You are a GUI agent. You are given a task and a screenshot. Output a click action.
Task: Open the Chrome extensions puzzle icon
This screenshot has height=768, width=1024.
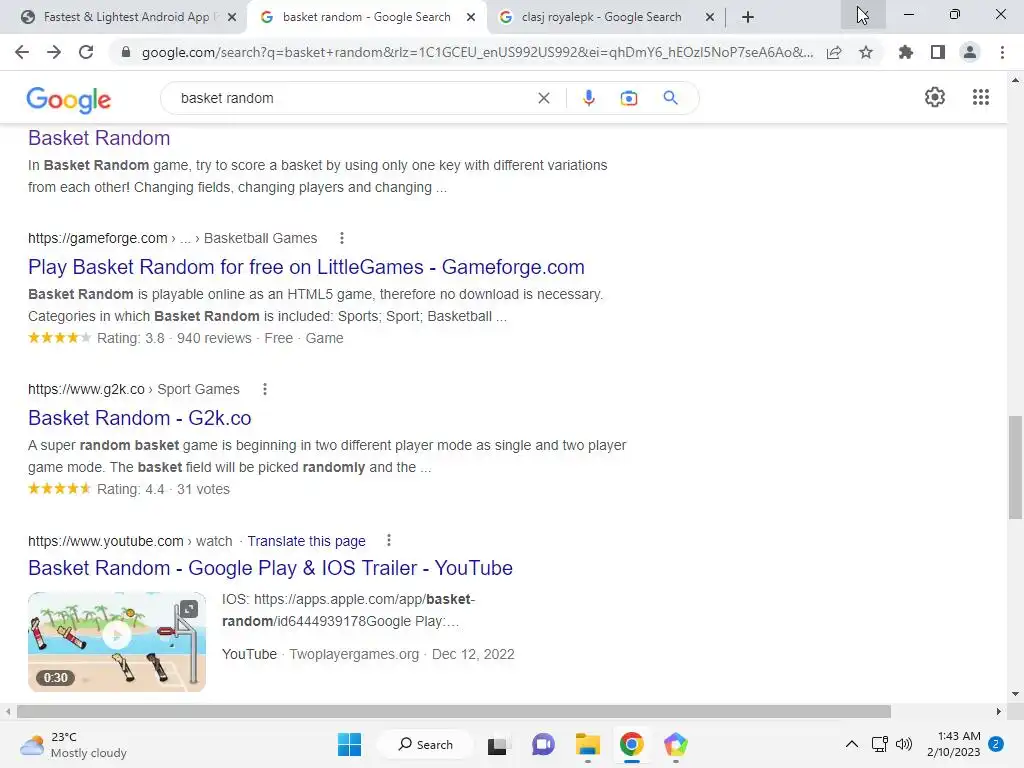click(905, 52)
